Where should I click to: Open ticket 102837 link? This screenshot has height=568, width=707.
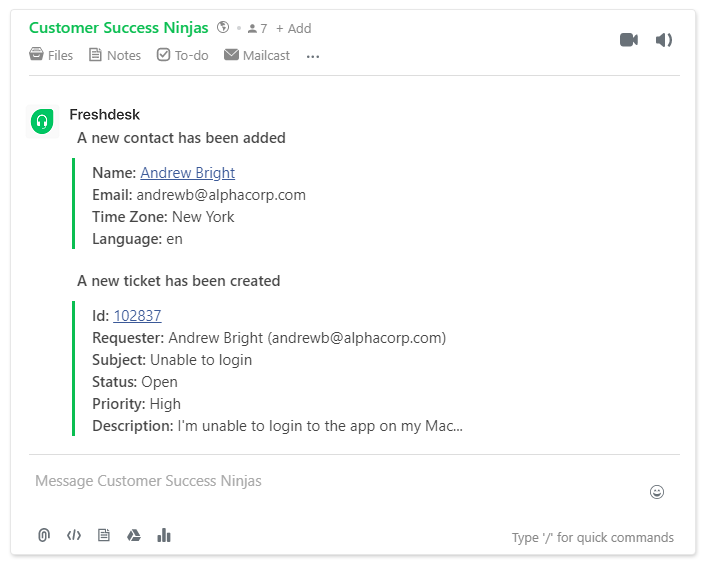pyautogui.click(x=137, y=316)
